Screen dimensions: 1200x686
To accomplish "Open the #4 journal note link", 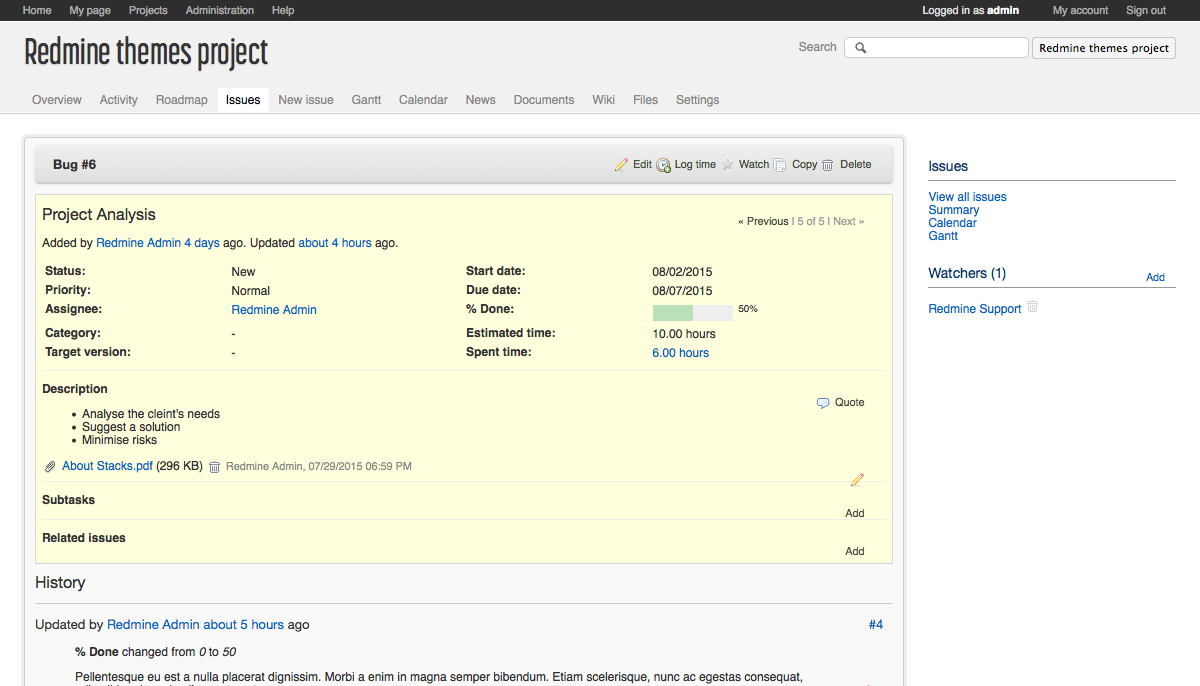I will tap(876, 625).
